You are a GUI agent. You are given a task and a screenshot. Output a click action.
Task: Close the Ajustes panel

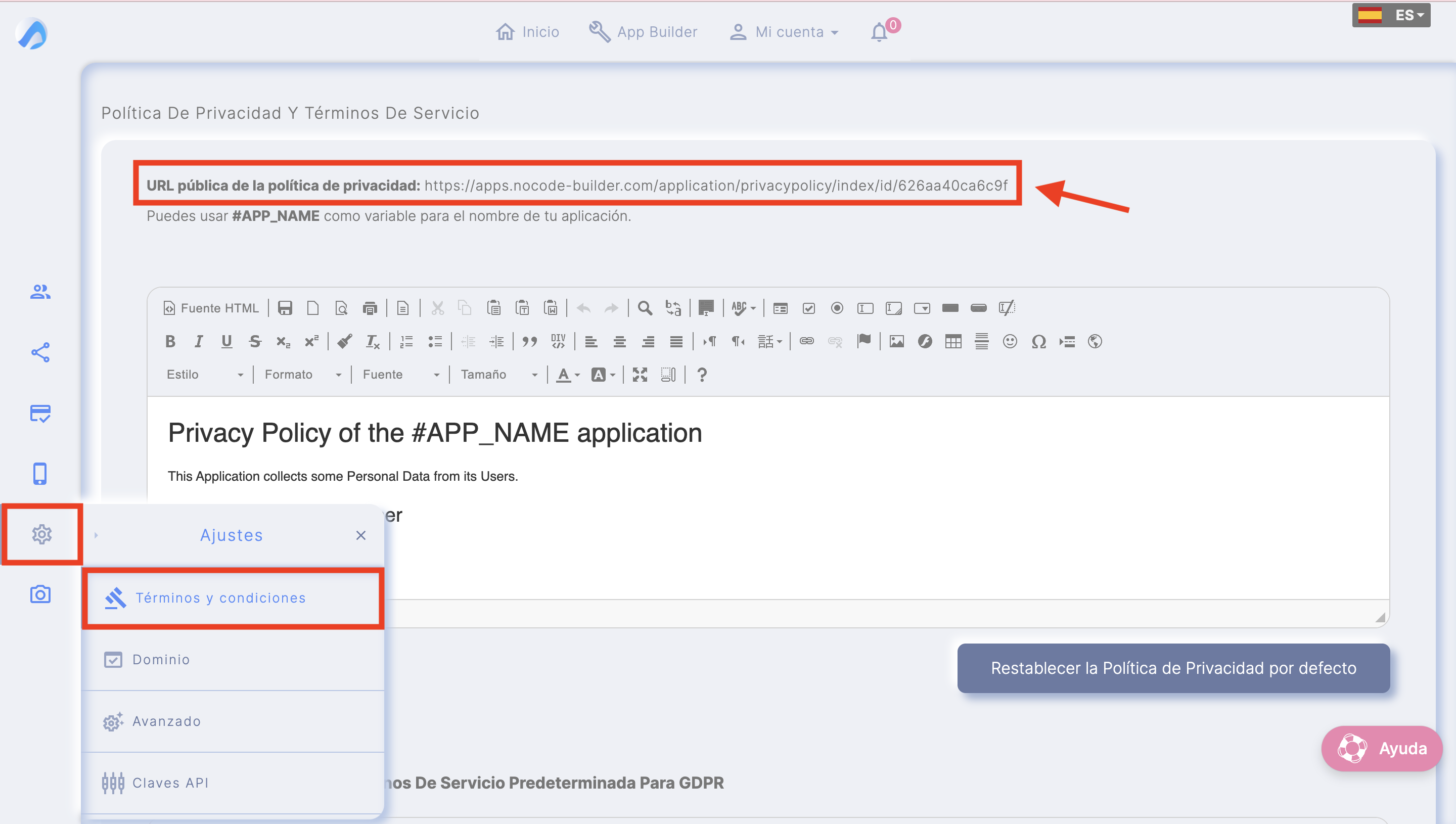[x=360, y=535]
